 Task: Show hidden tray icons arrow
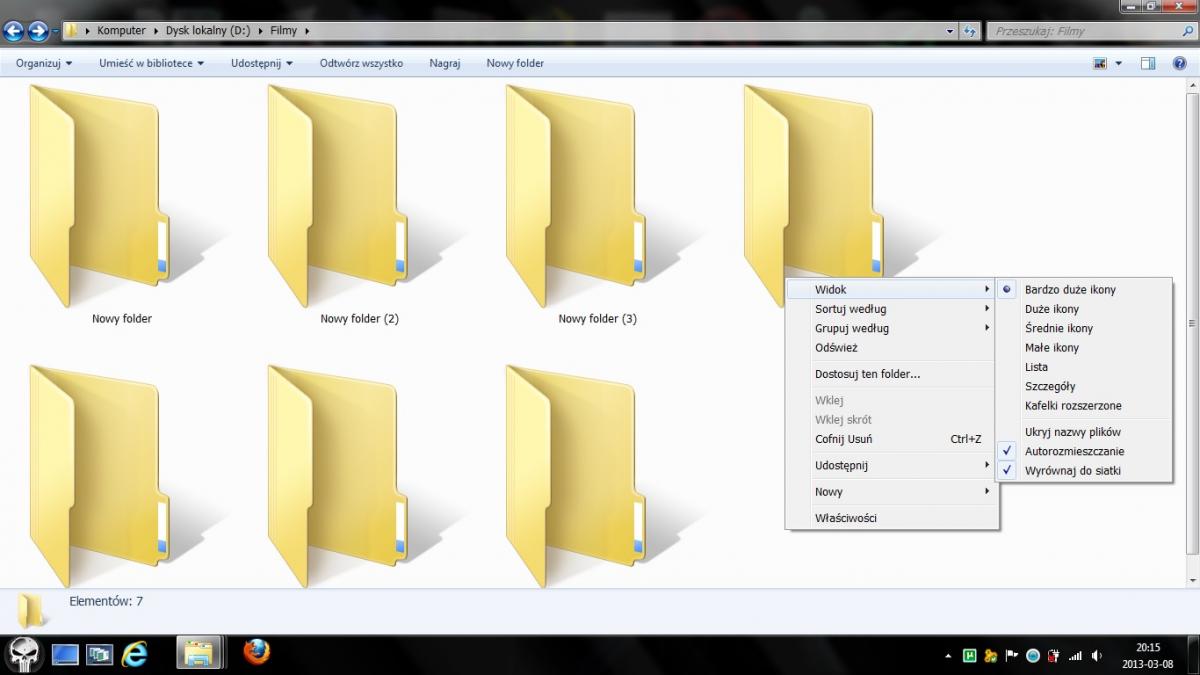coord(948,656)
